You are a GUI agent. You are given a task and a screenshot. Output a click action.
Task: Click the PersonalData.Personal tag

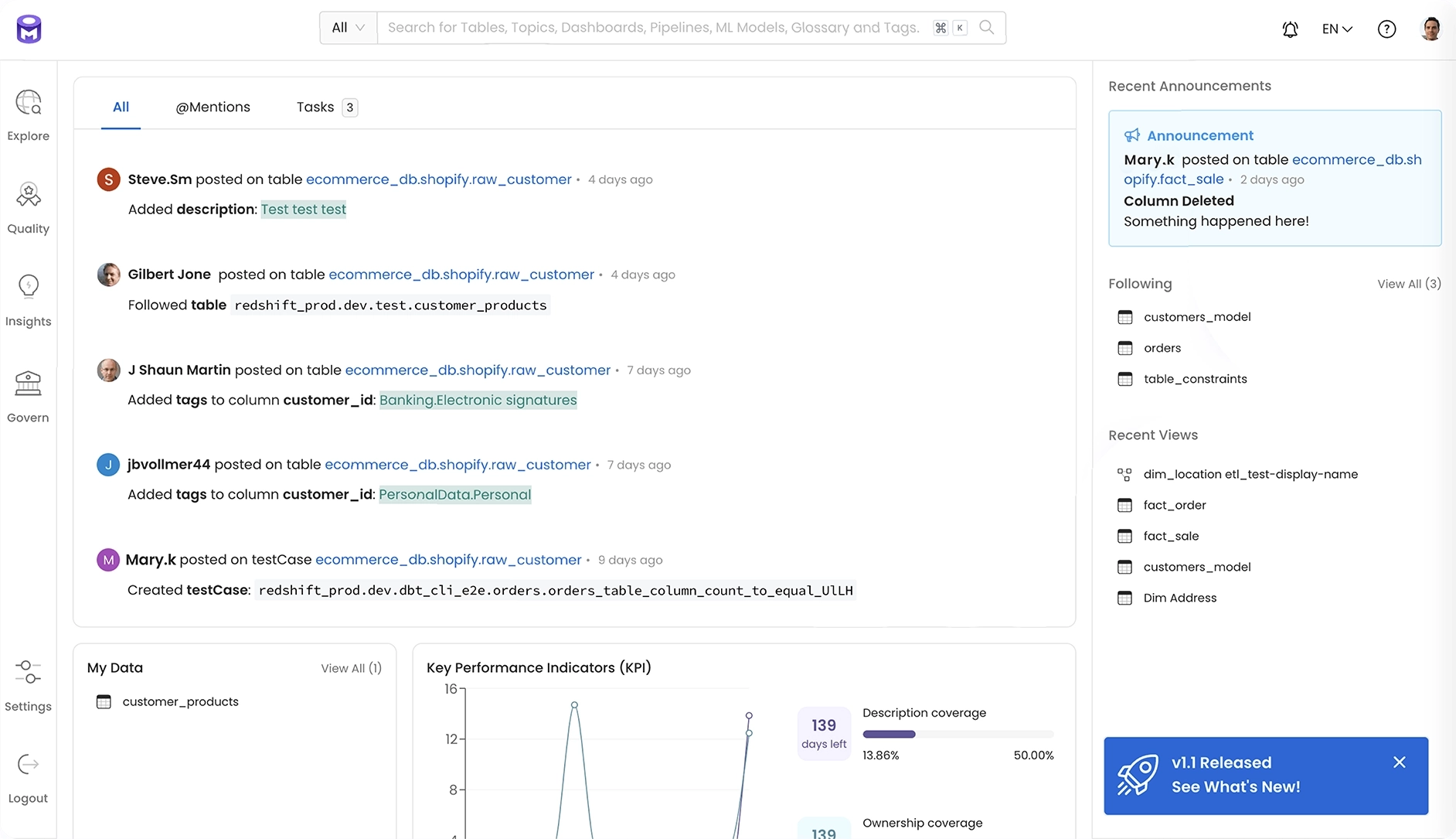[x=455, y=495]
